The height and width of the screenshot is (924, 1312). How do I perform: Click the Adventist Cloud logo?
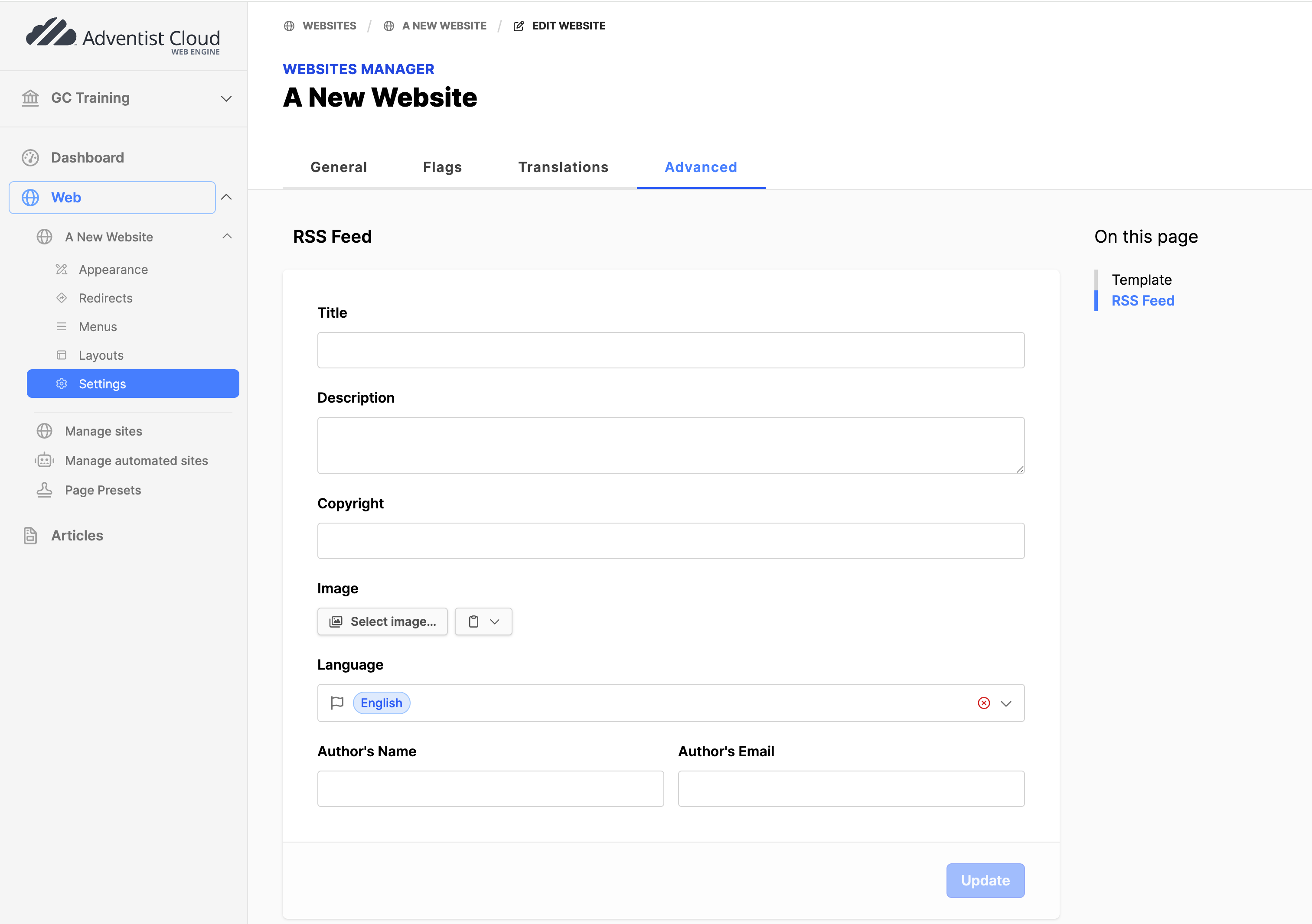click(x=123, y=36)
